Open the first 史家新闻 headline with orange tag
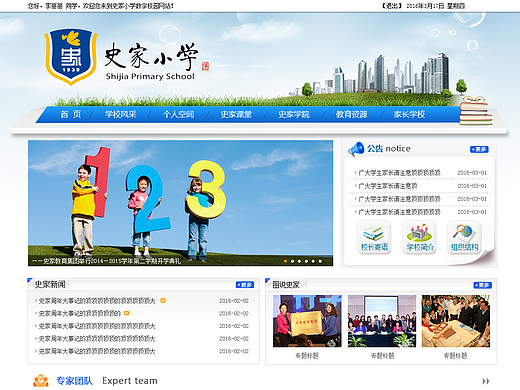 coord(97,301)
